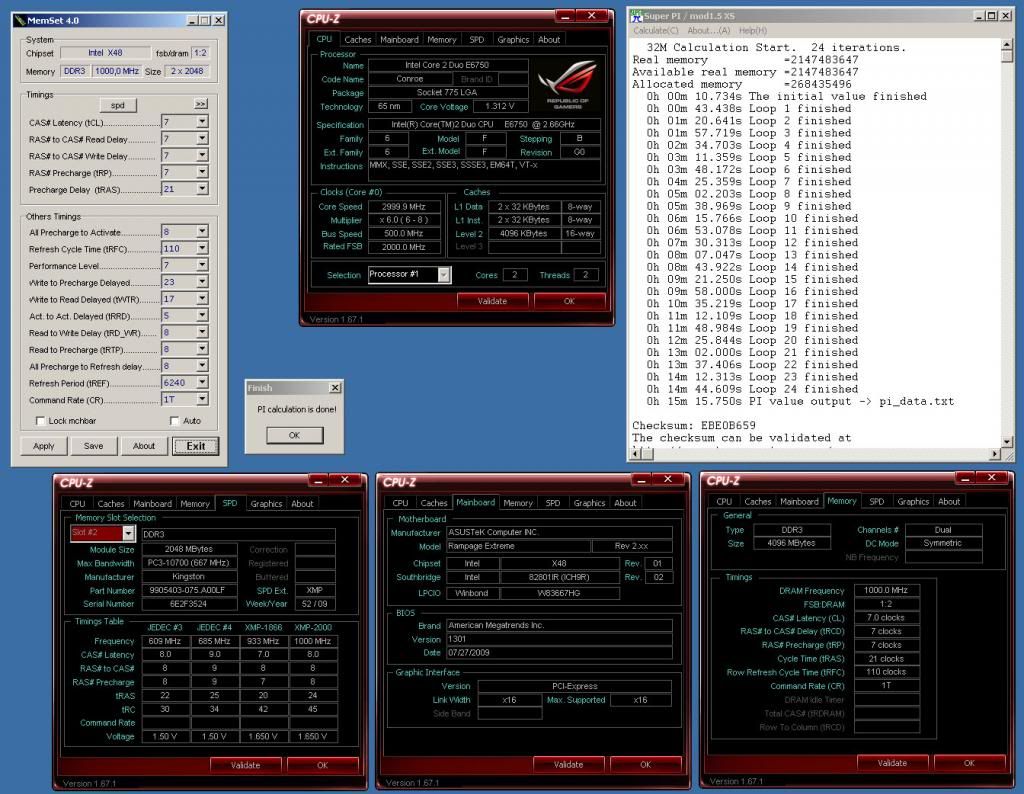This screenshot has height=794, width=1024.
Task: Click the Part Number field 9905403-075.A00LF
Action: coord(187,590)
